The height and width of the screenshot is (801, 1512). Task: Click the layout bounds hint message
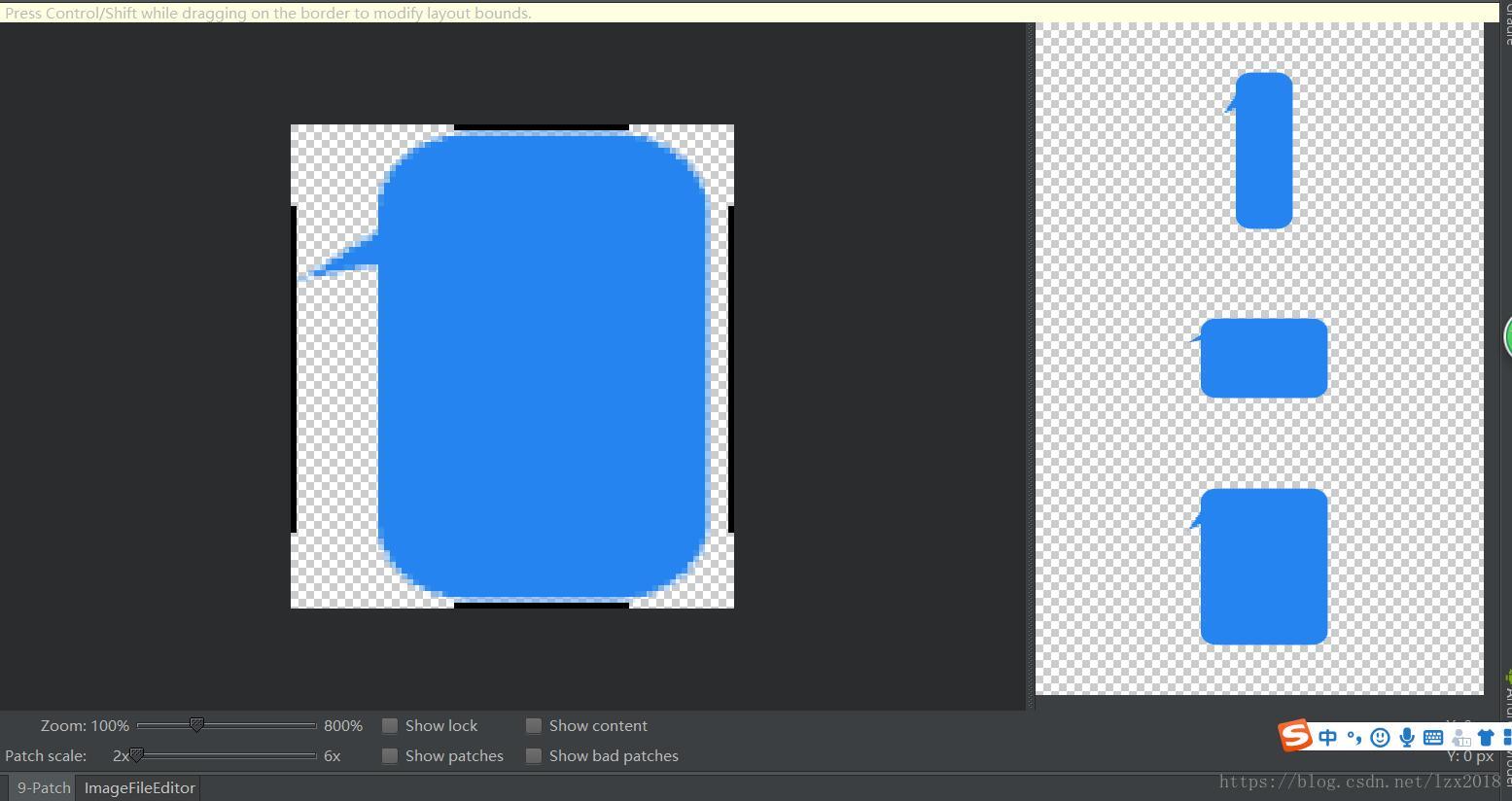click(268, 13)
